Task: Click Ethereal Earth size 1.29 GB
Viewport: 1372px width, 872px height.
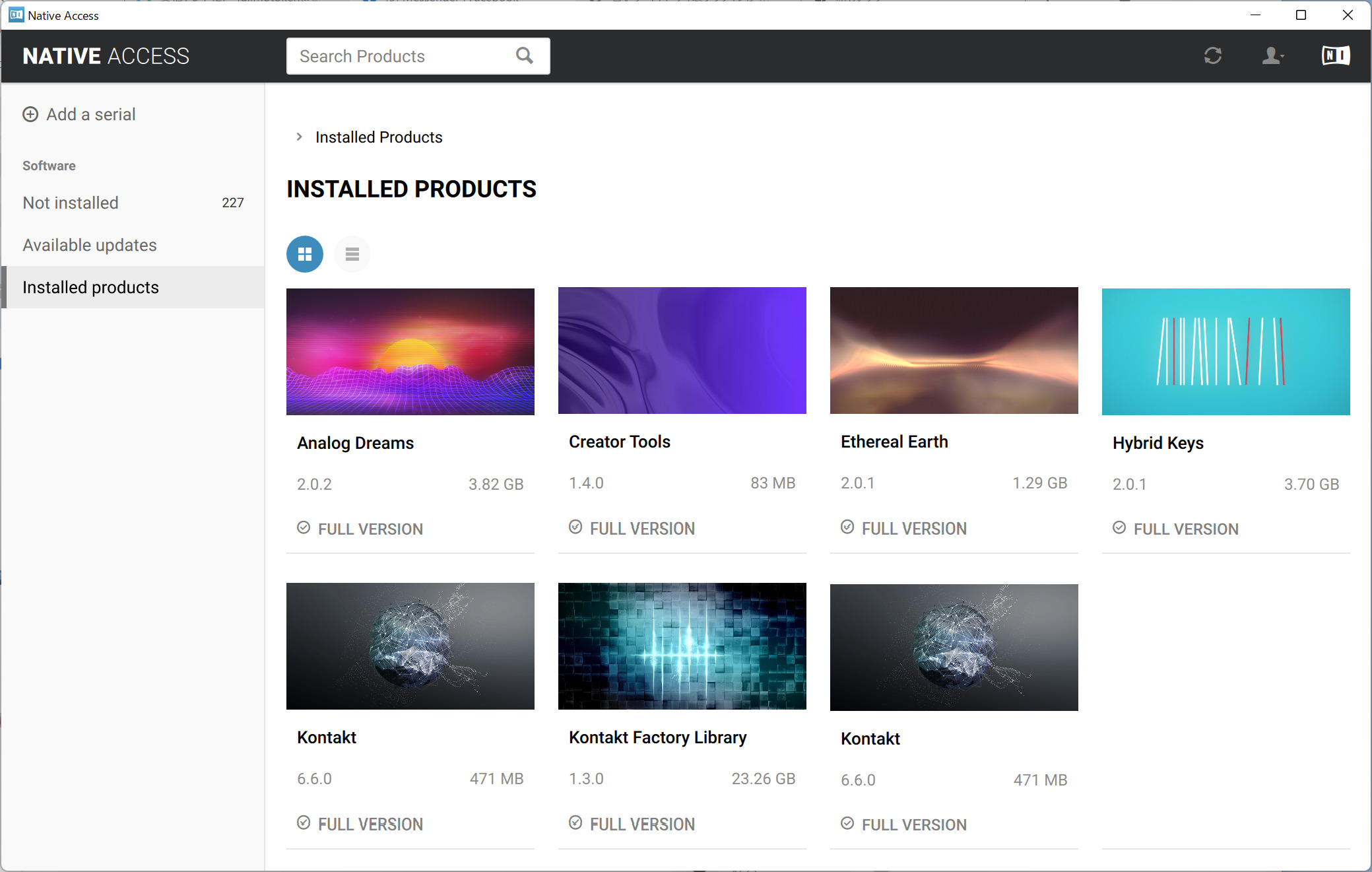Action: pyautogui.click(x=1040, y=483)
